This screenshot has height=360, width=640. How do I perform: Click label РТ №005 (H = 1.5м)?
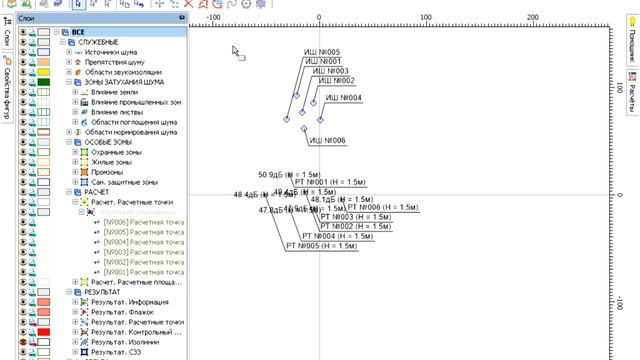[322, 246]
